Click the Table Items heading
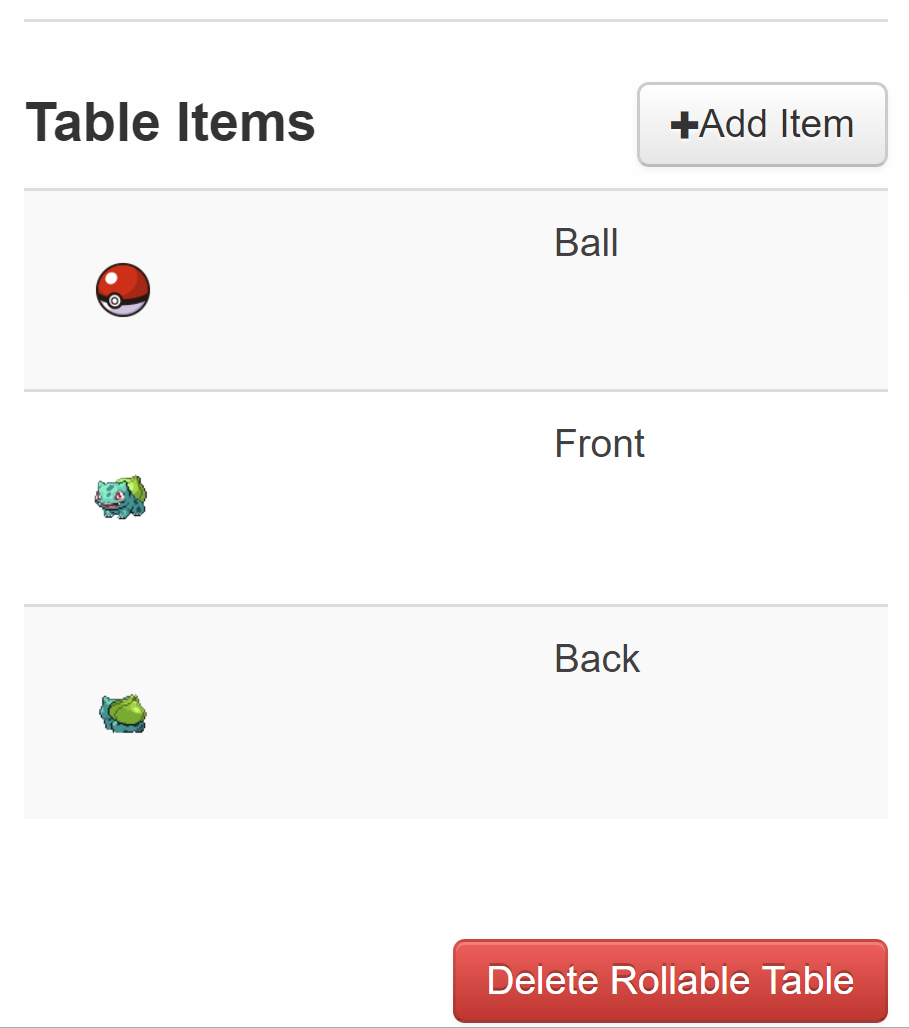 170,122
